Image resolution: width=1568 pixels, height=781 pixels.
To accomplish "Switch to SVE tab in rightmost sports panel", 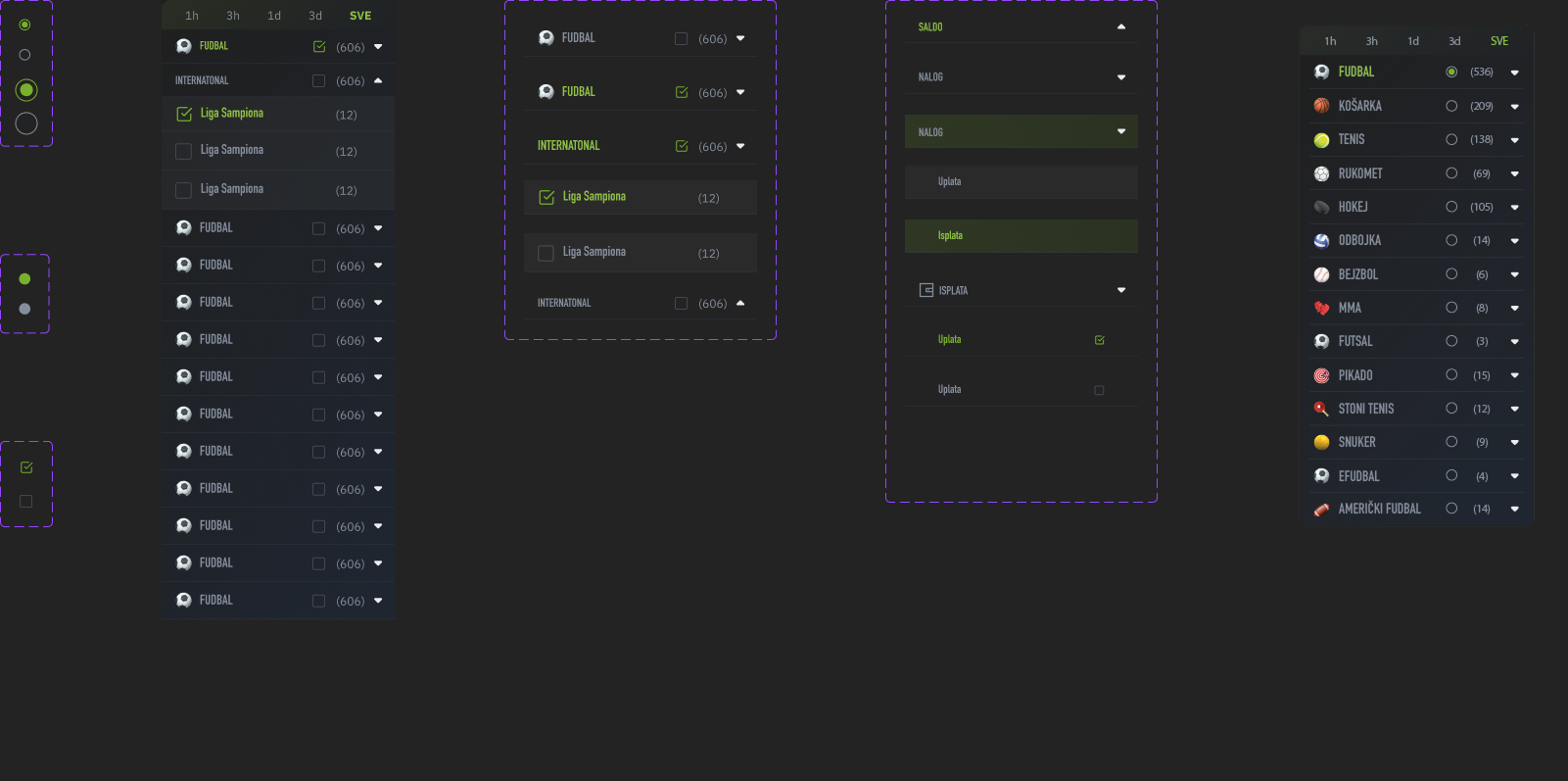I will 1498,41.
